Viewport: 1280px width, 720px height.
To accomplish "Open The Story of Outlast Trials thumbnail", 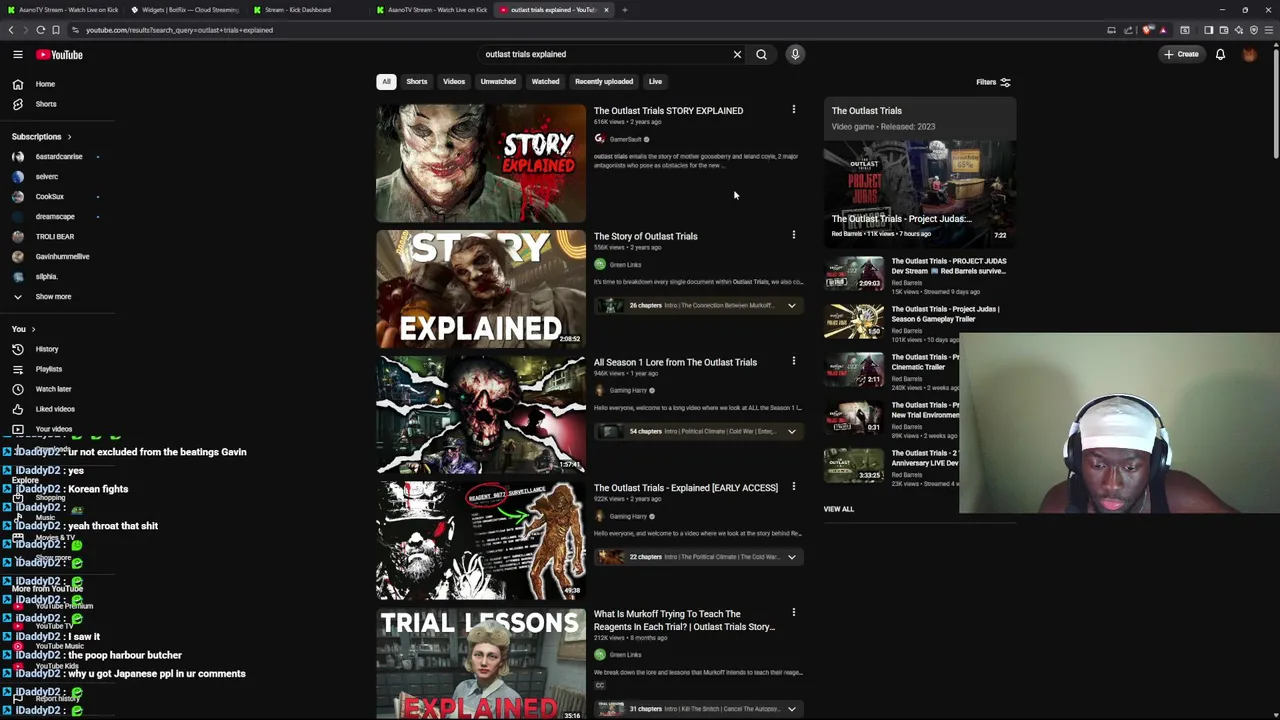I will (x=481, y=289).
